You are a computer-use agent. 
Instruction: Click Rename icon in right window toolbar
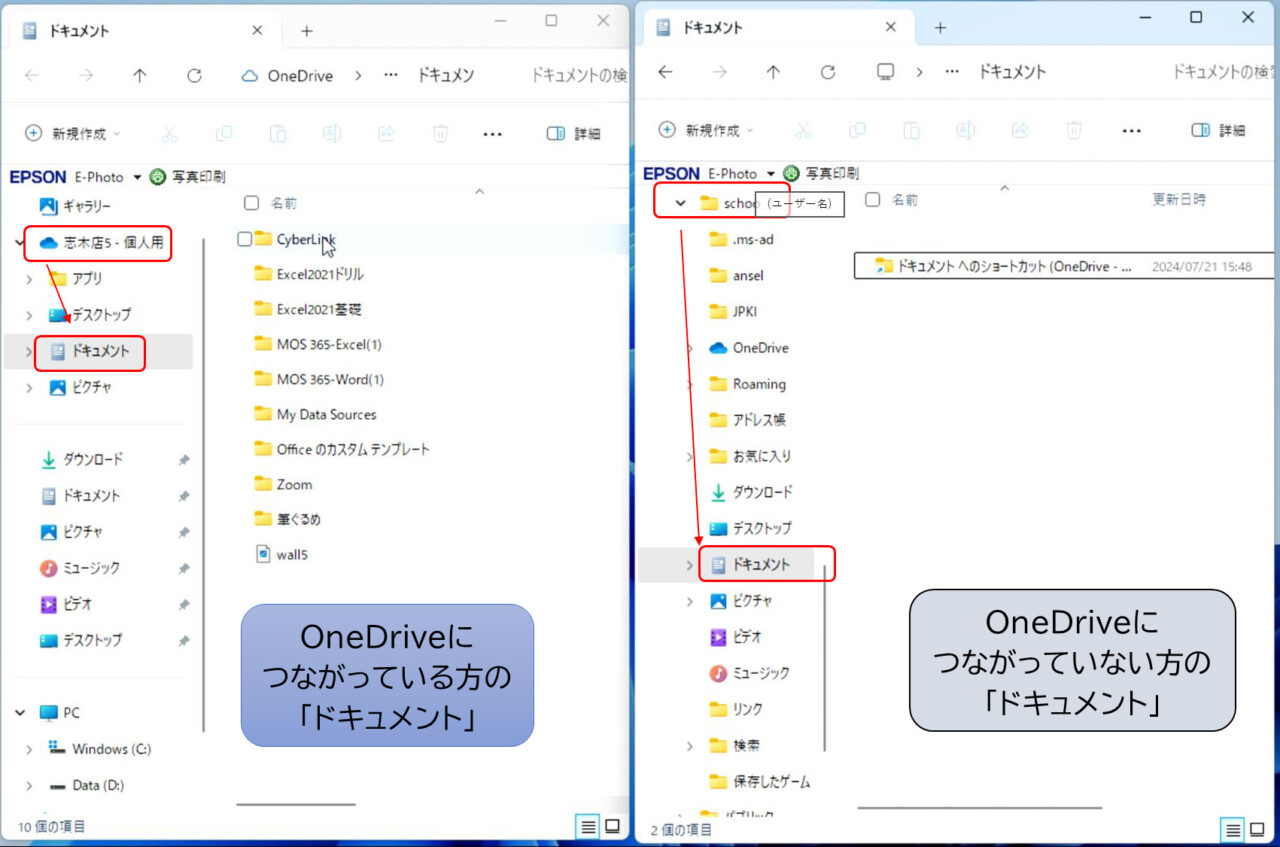966,130
